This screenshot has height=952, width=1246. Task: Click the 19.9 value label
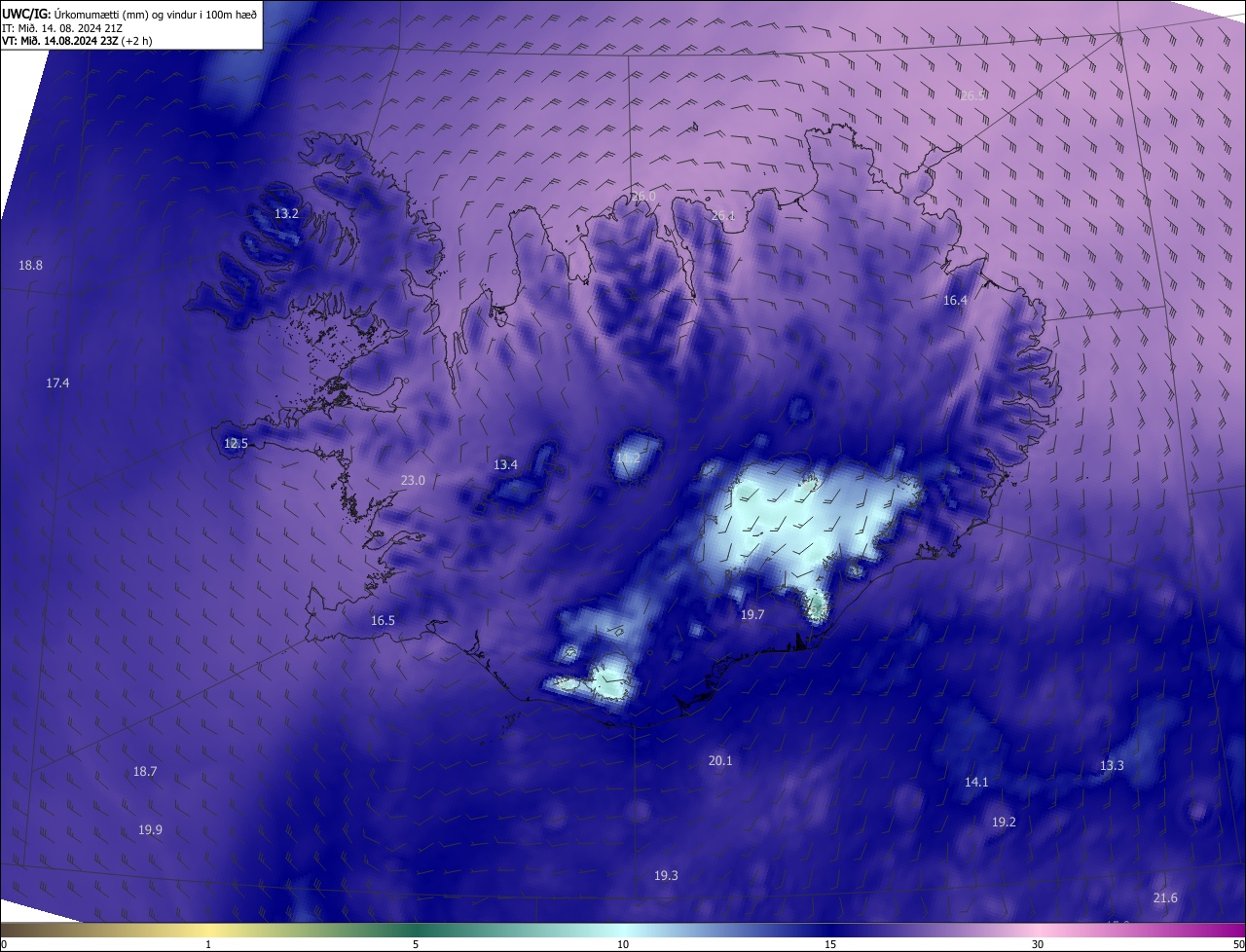tap(150, 829)
